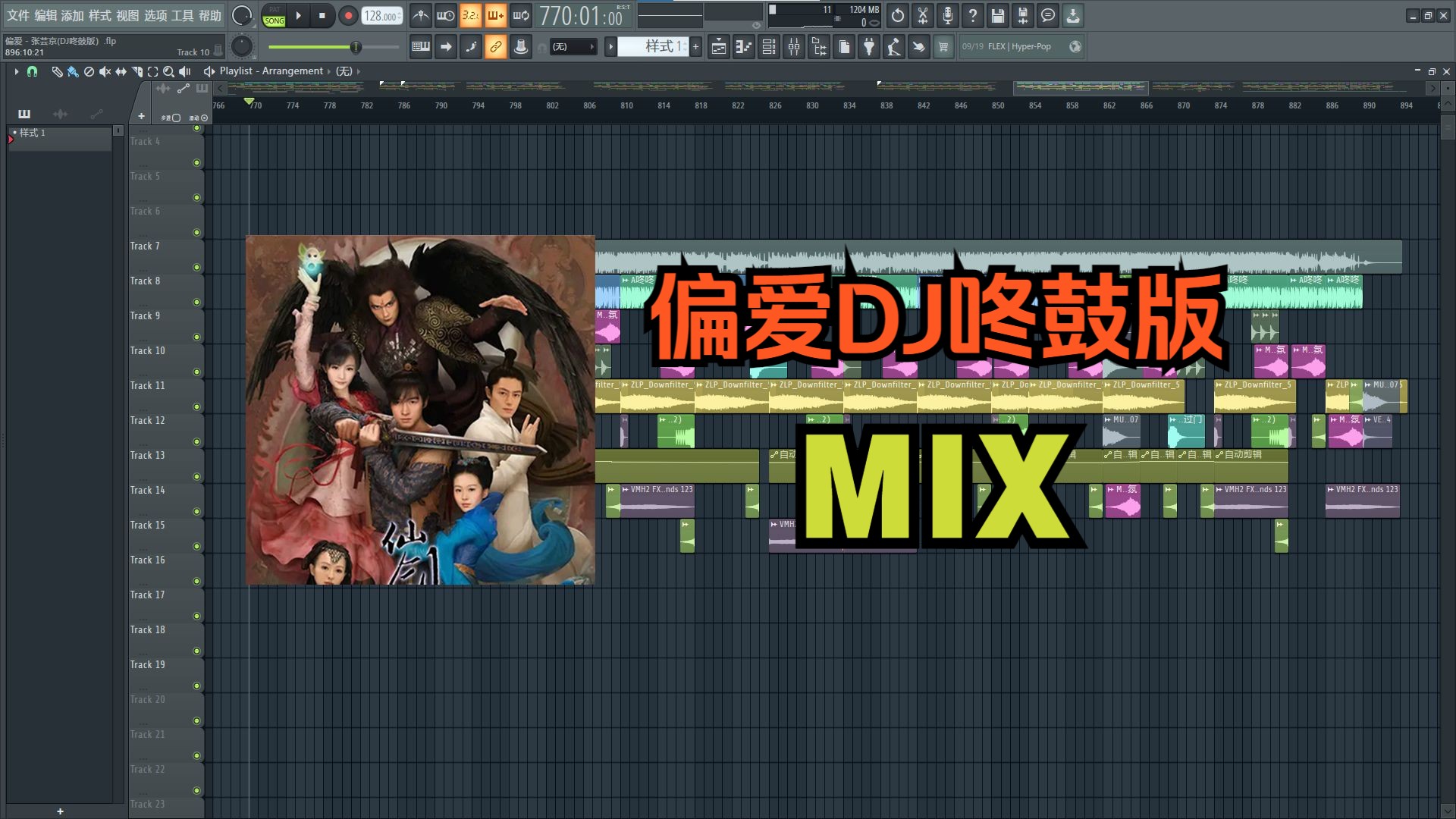The width and height of the screenshot is (1456, 819).
Task: Click the tempo tapper icon
Action: [894, 47]
